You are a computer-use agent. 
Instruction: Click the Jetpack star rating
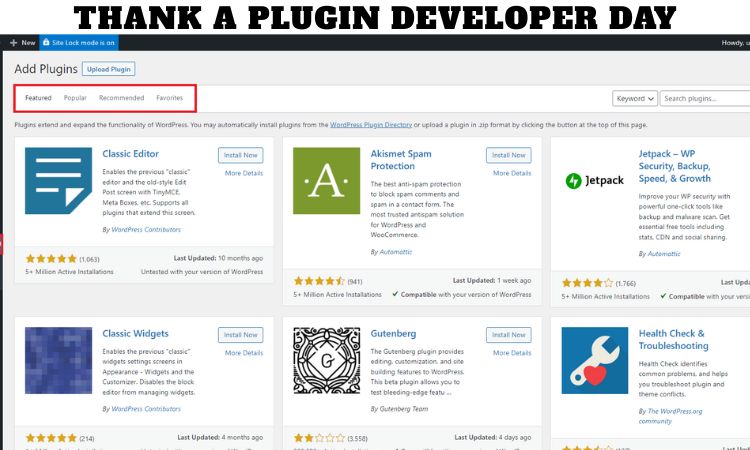[587, 283]
